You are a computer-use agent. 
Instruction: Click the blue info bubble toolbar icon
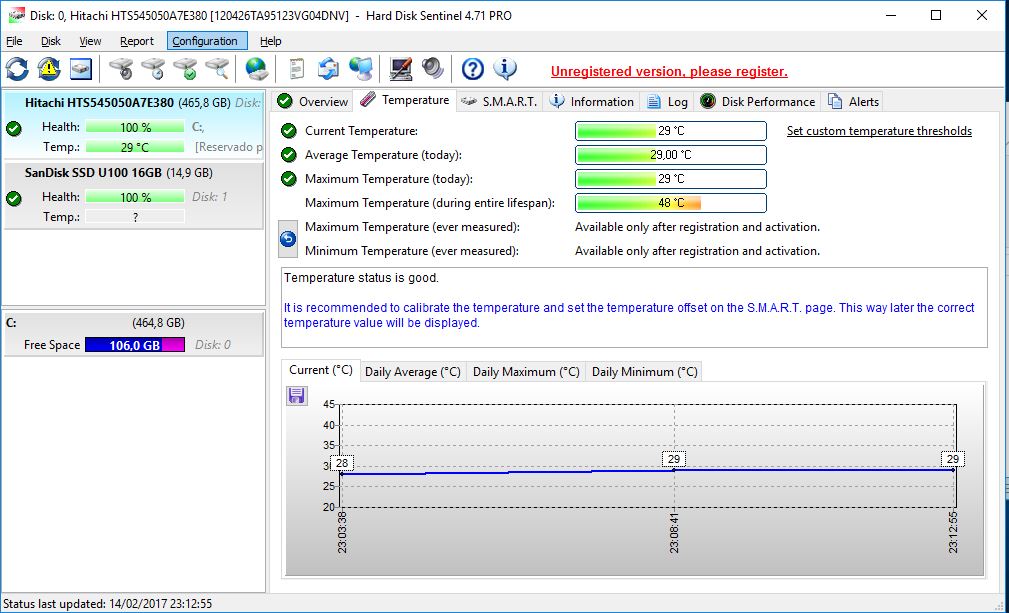pos(505,69)
